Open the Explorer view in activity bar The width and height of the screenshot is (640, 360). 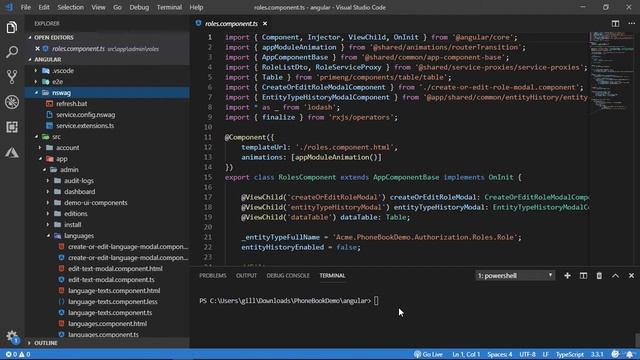pos(12,27)
